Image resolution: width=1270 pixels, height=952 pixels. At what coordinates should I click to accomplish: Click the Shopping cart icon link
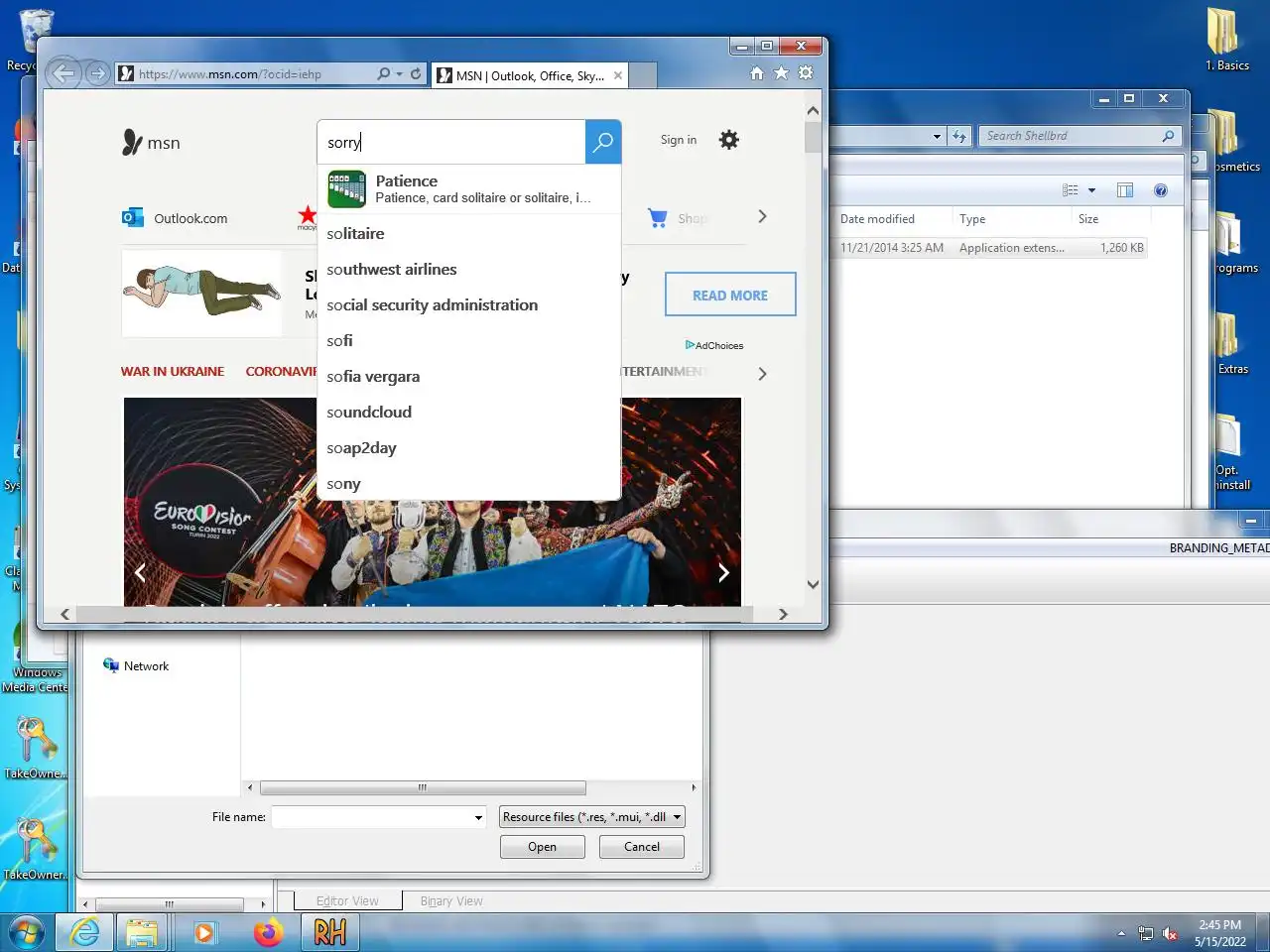click(x=658, y=218)
